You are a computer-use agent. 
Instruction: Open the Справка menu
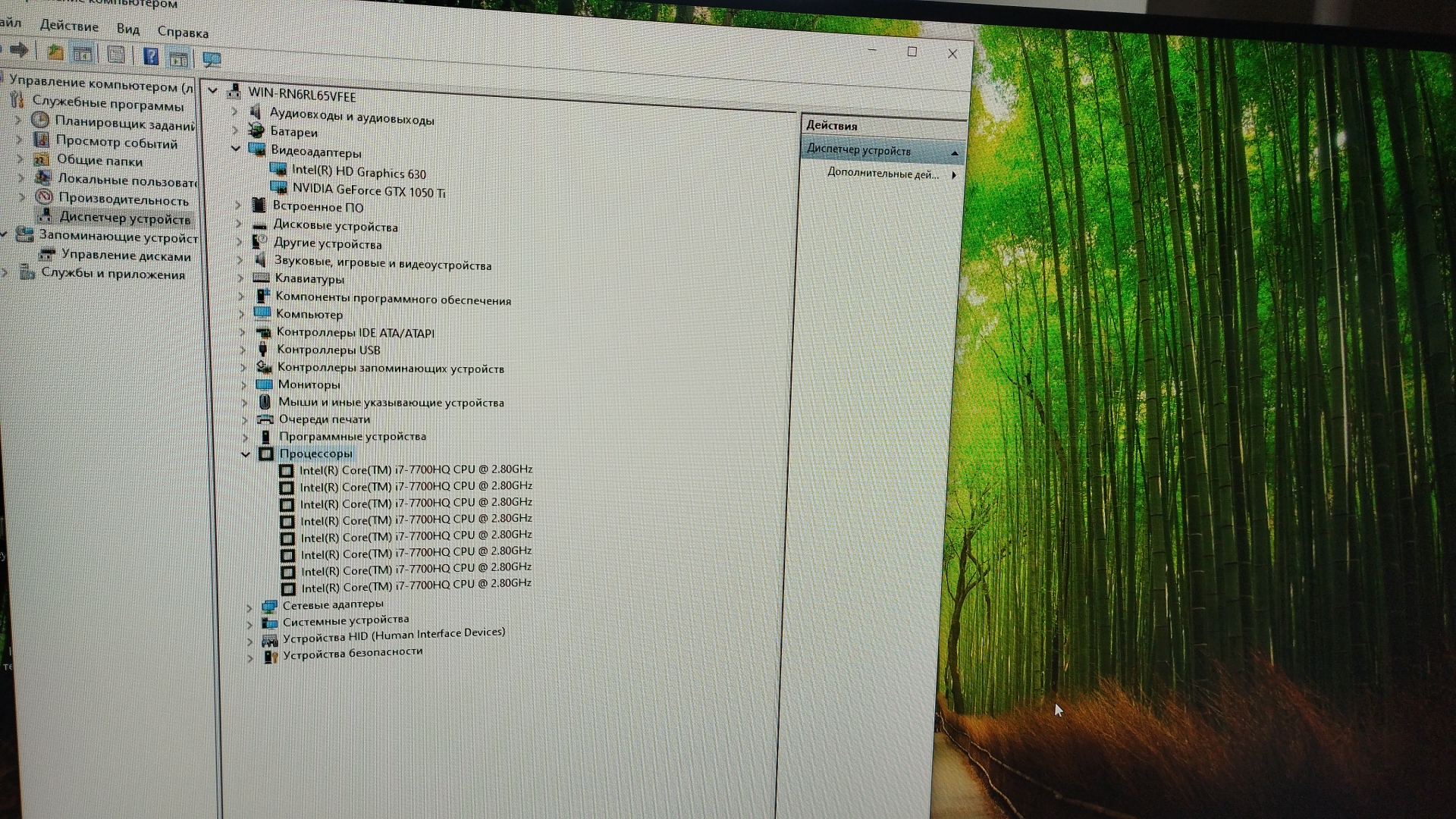(x=183, y=32)
